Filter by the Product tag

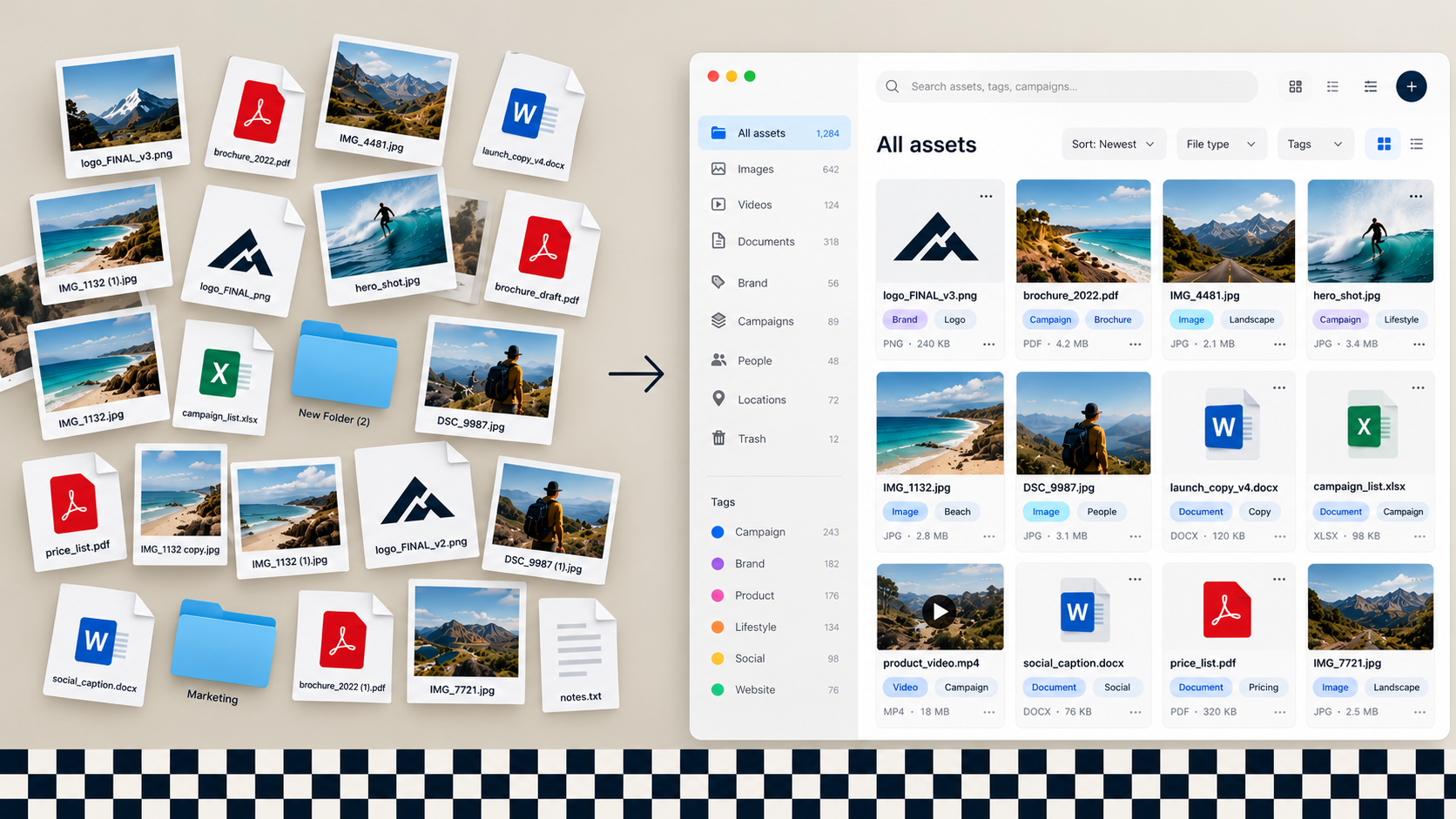coord(774,595)
